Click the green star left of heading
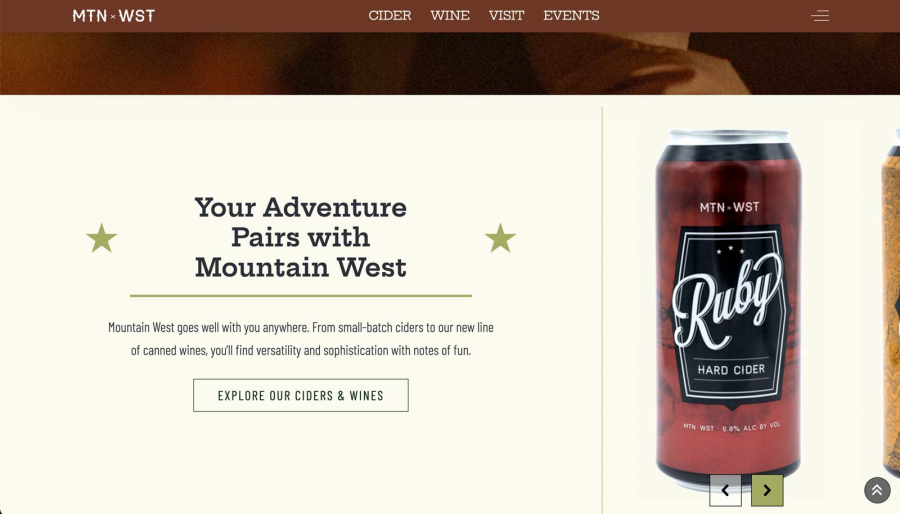 [x=102, y=238]
